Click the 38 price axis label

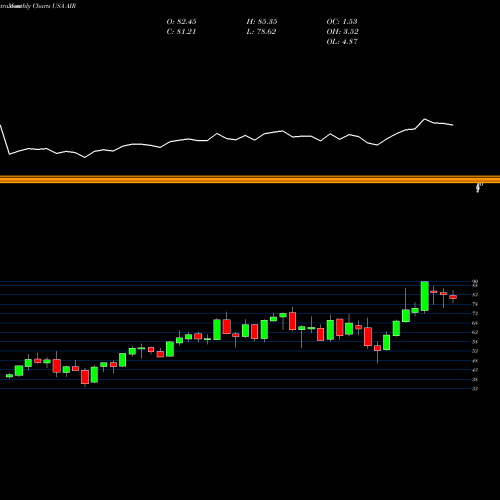pos(475,379)
